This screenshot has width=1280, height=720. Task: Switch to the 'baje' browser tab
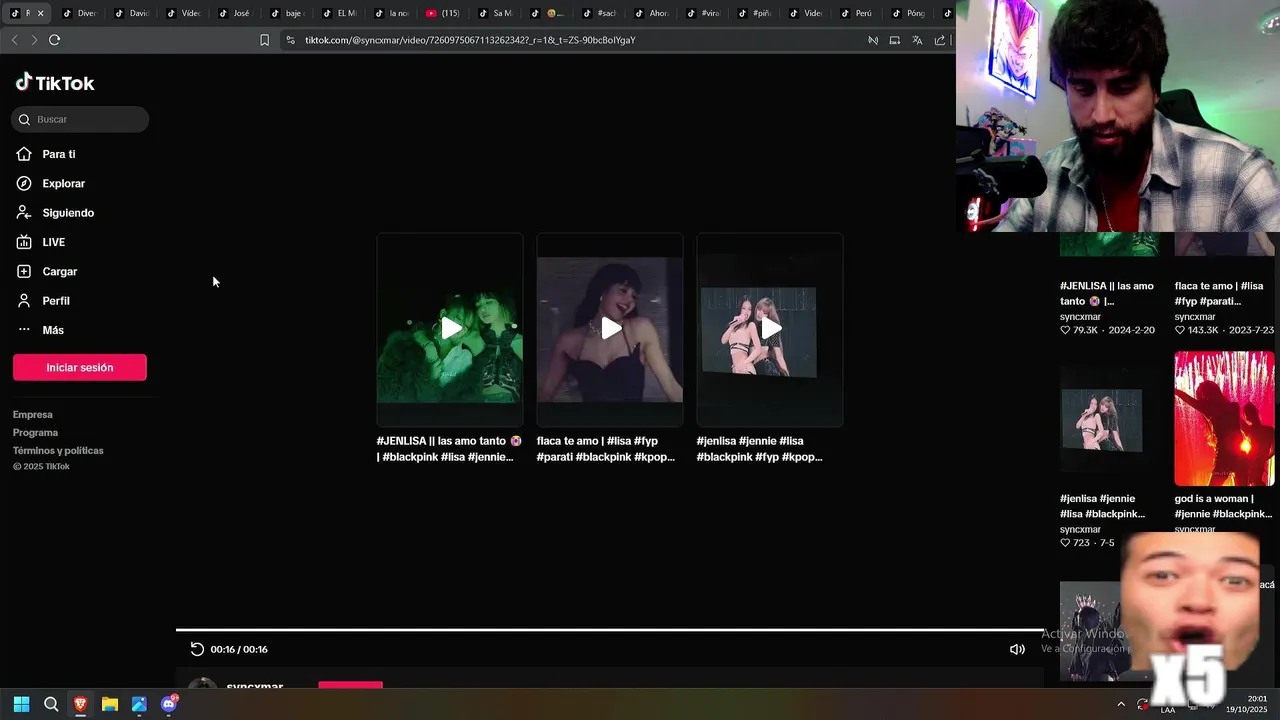point(288,13)
